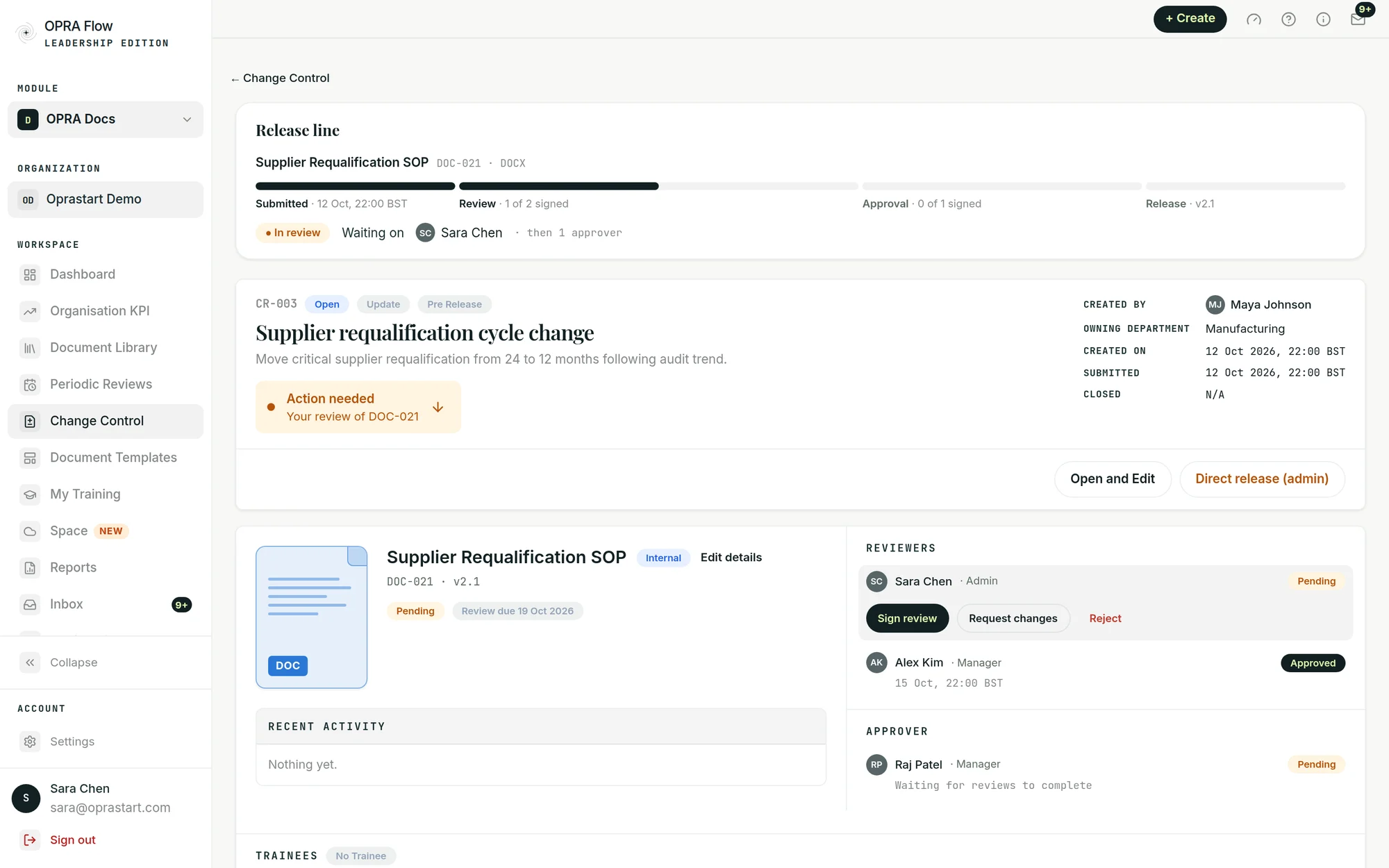Select the Dashboard grid icon
Viewport: 1389px width, 868px height.
point(30,275)
